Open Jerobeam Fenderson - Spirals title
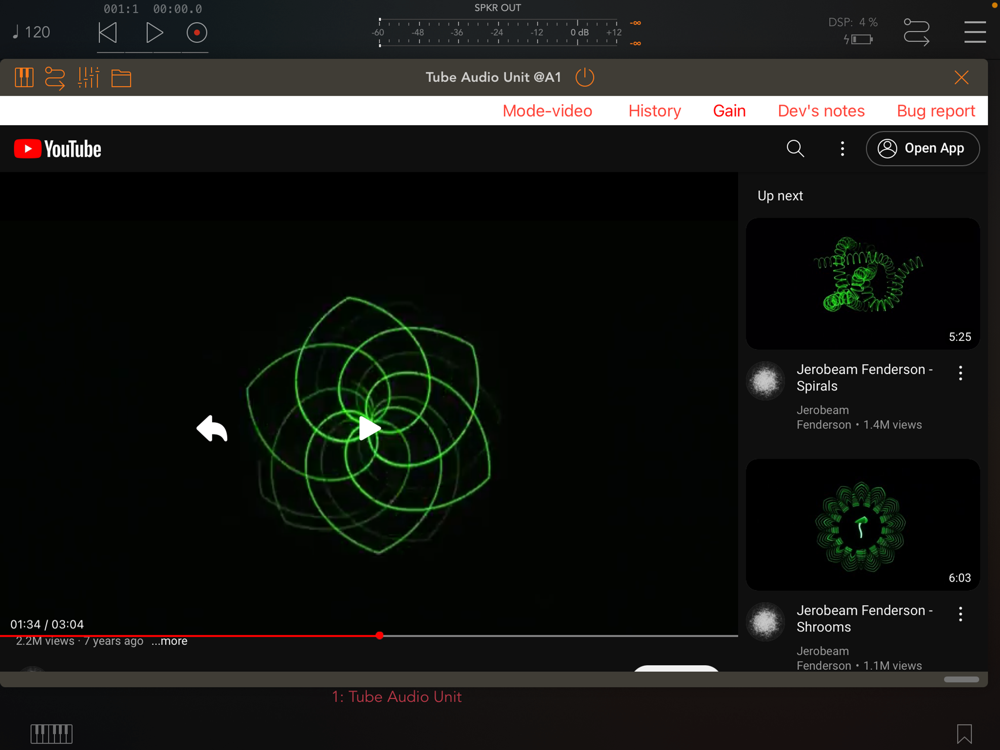This screenshot has height=750, width=1000. coord(864,378)
